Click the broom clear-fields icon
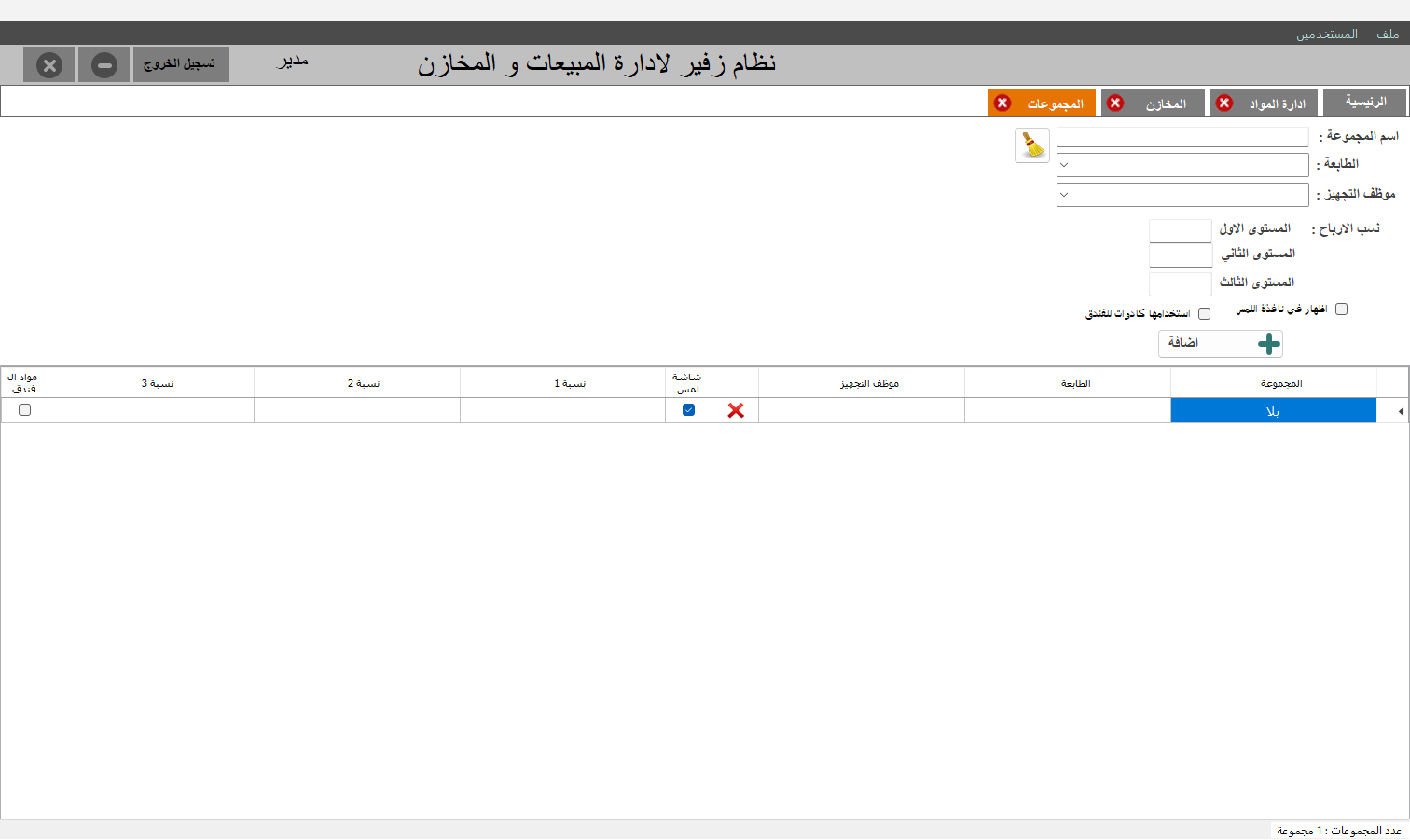1410x840 pixels. (1032, 145)
